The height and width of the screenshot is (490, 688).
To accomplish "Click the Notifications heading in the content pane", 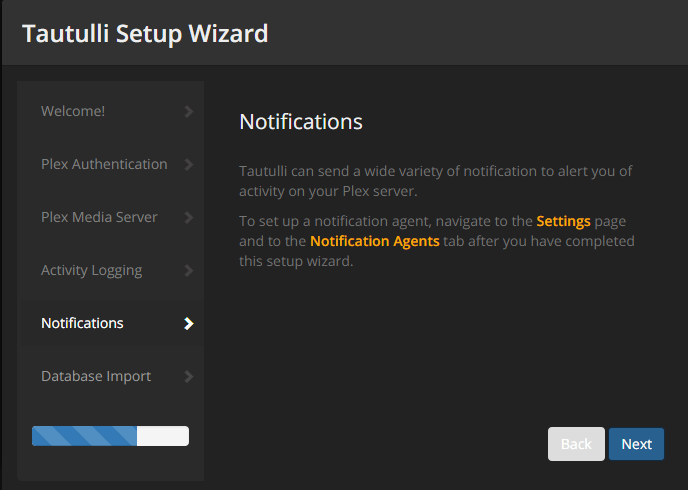I will (x=300, y=122).
